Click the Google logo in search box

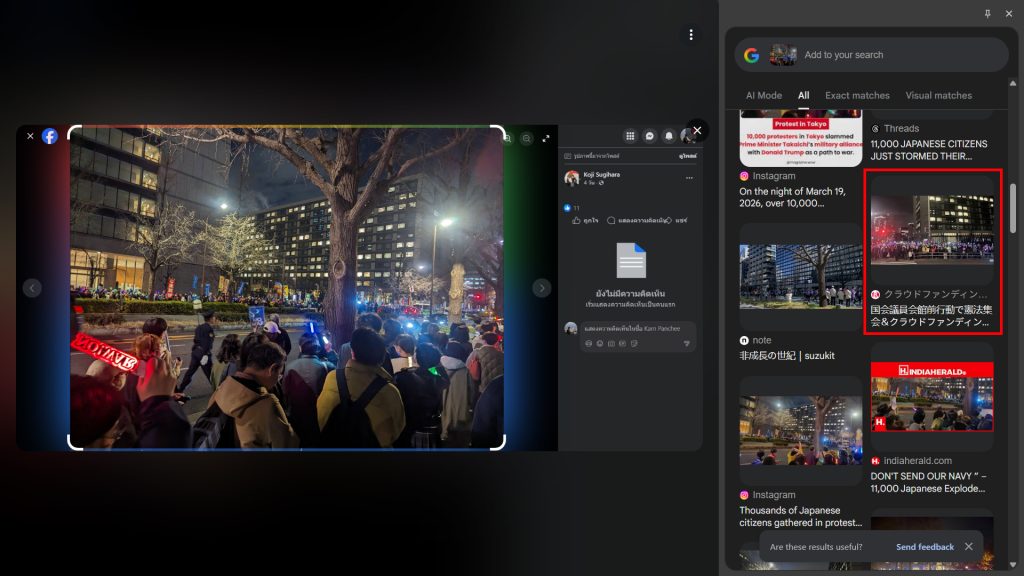click(x=751, y=55)
